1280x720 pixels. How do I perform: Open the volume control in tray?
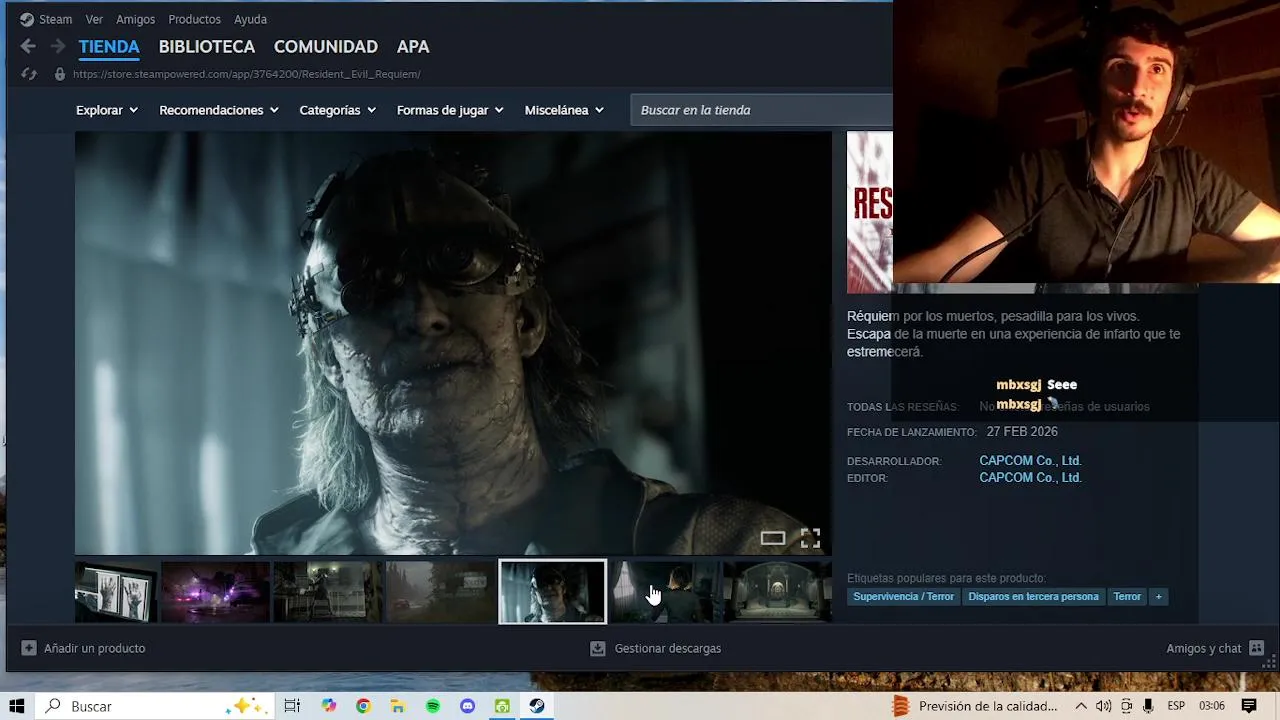coord(1104,706)
